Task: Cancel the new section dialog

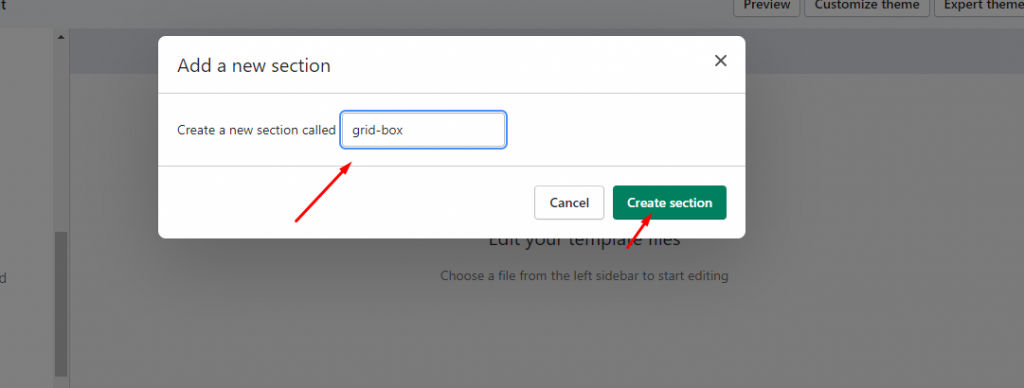Action: coord(569,202)
